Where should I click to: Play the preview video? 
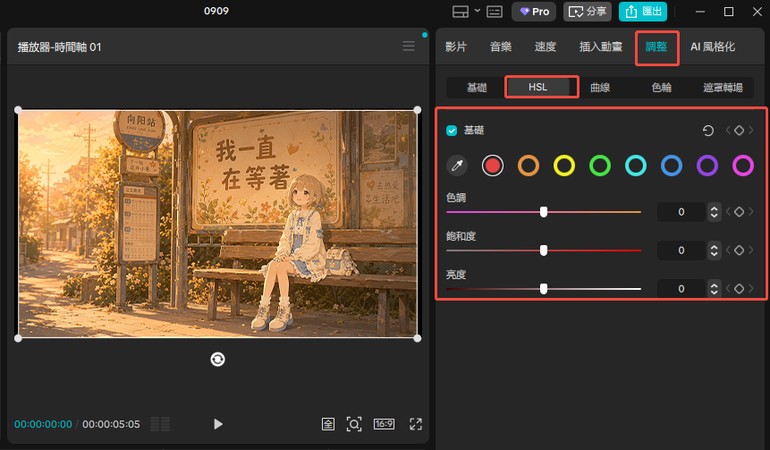tap(218, 424)
